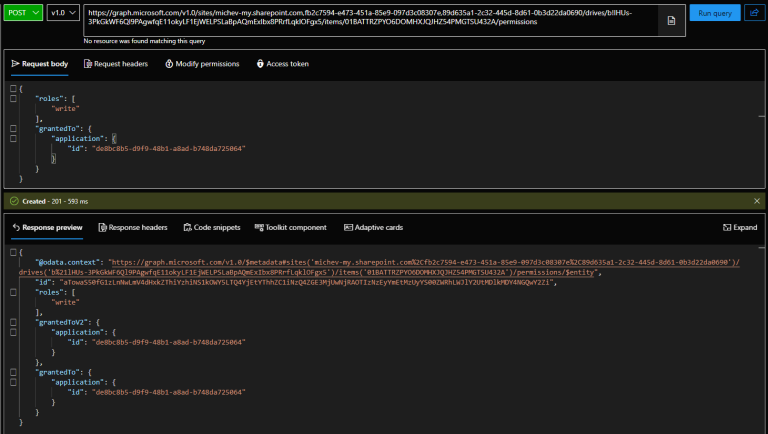Open the Toolkit component tab

(x=290, y=227)
